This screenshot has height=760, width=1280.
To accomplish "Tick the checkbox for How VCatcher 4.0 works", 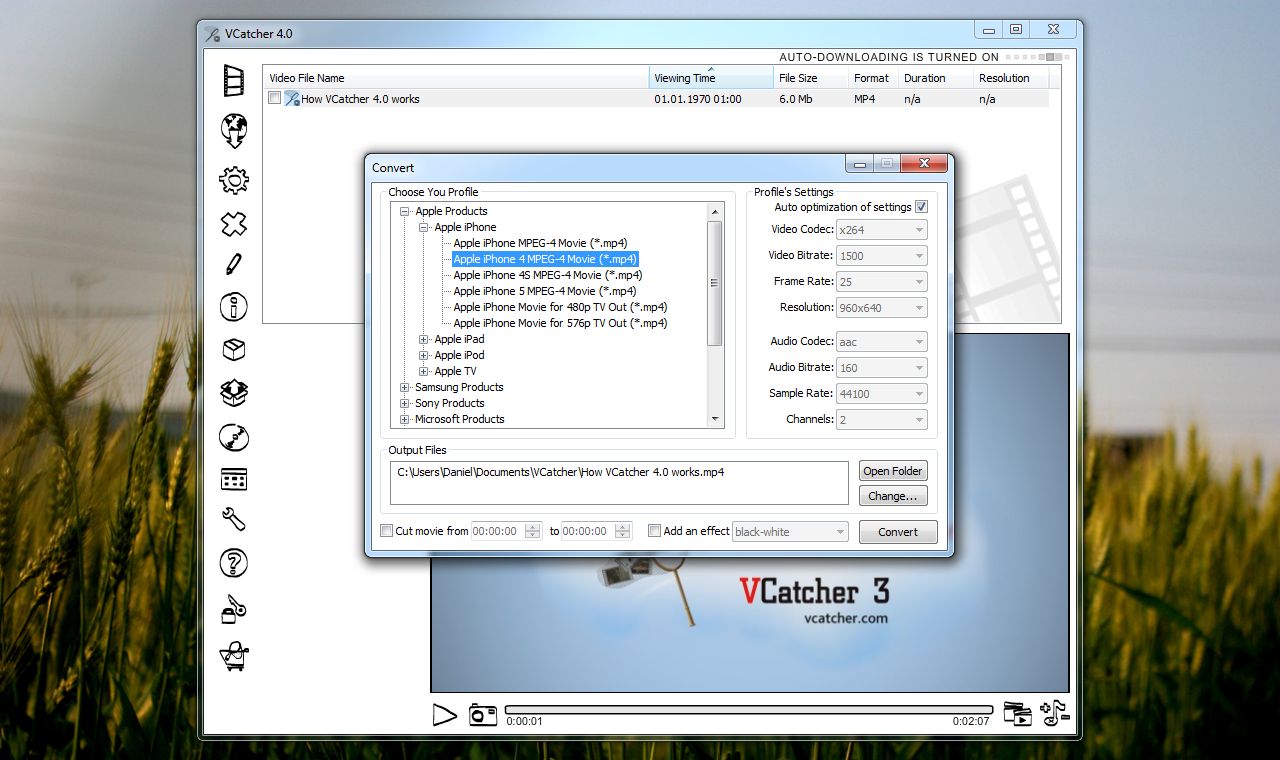I will (x=275, y=99).
